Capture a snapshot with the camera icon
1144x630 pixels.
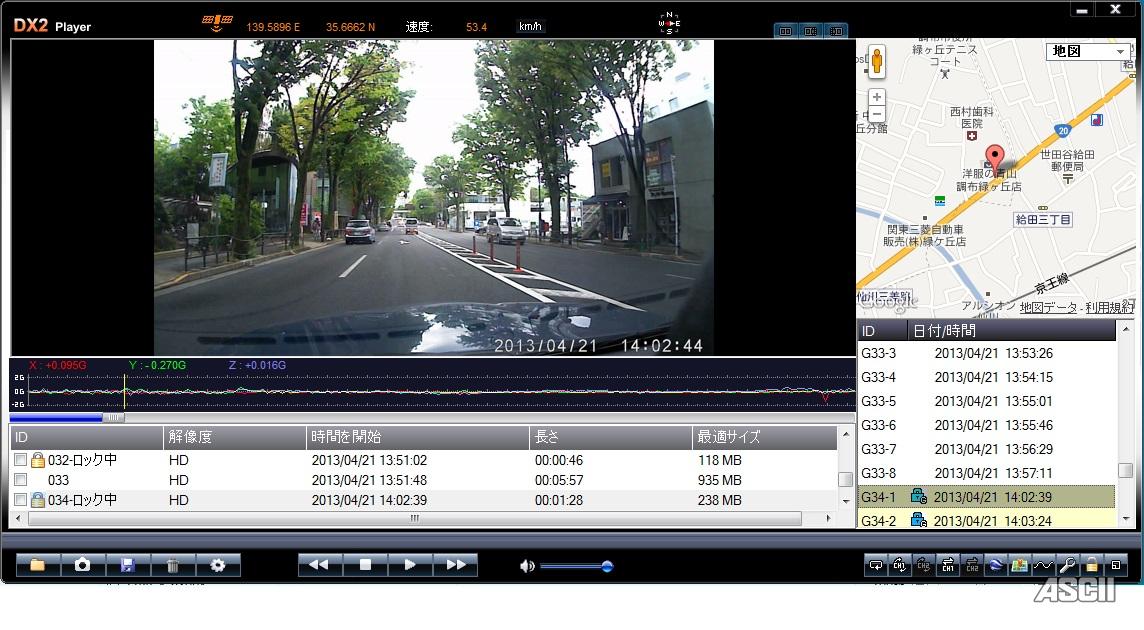click(x=82, y=565)
